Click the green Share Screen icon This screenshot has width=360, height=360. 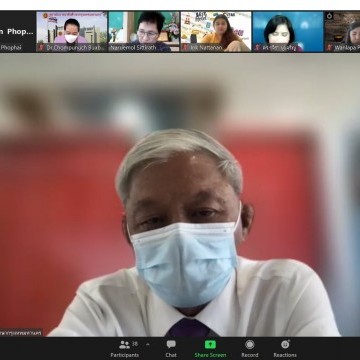click(210, 345)
